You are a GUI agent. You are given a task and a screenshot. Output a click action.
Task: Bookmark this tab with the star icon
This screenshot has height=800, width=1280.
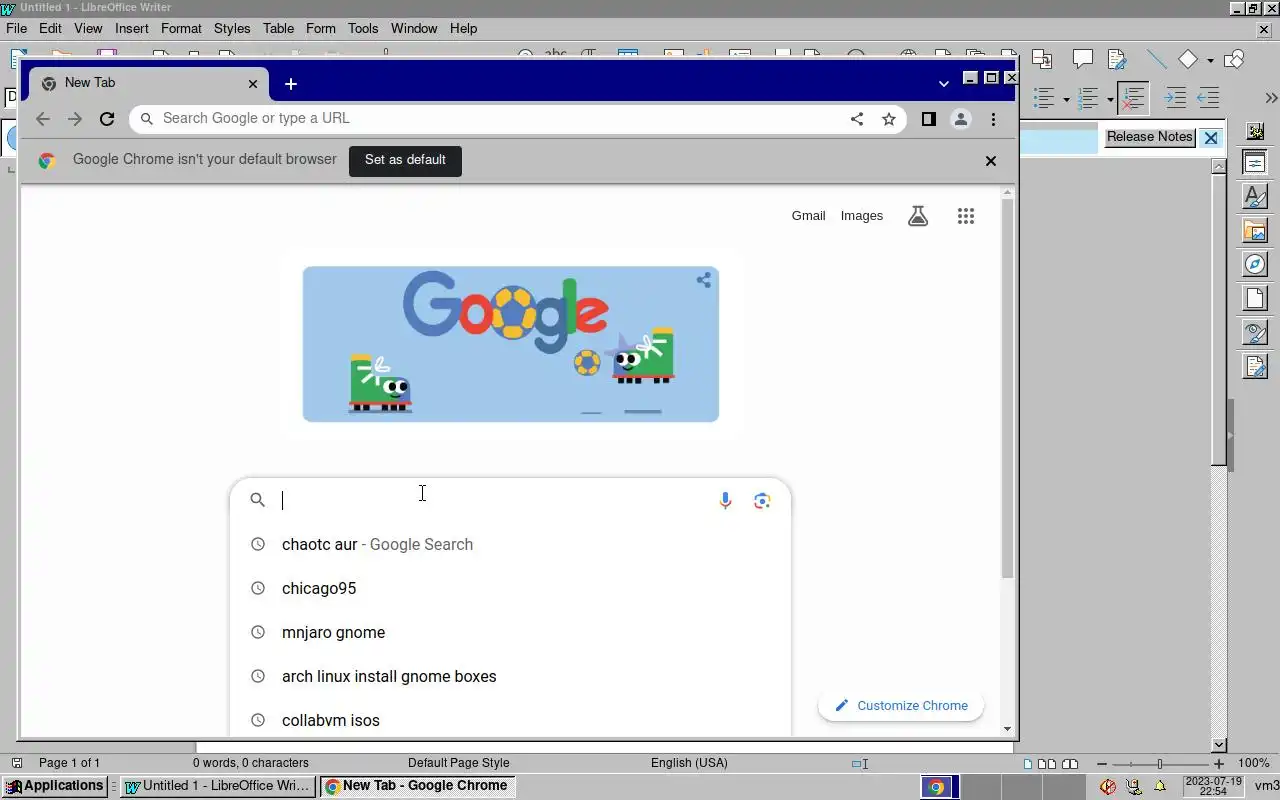(x=889, y=119)
